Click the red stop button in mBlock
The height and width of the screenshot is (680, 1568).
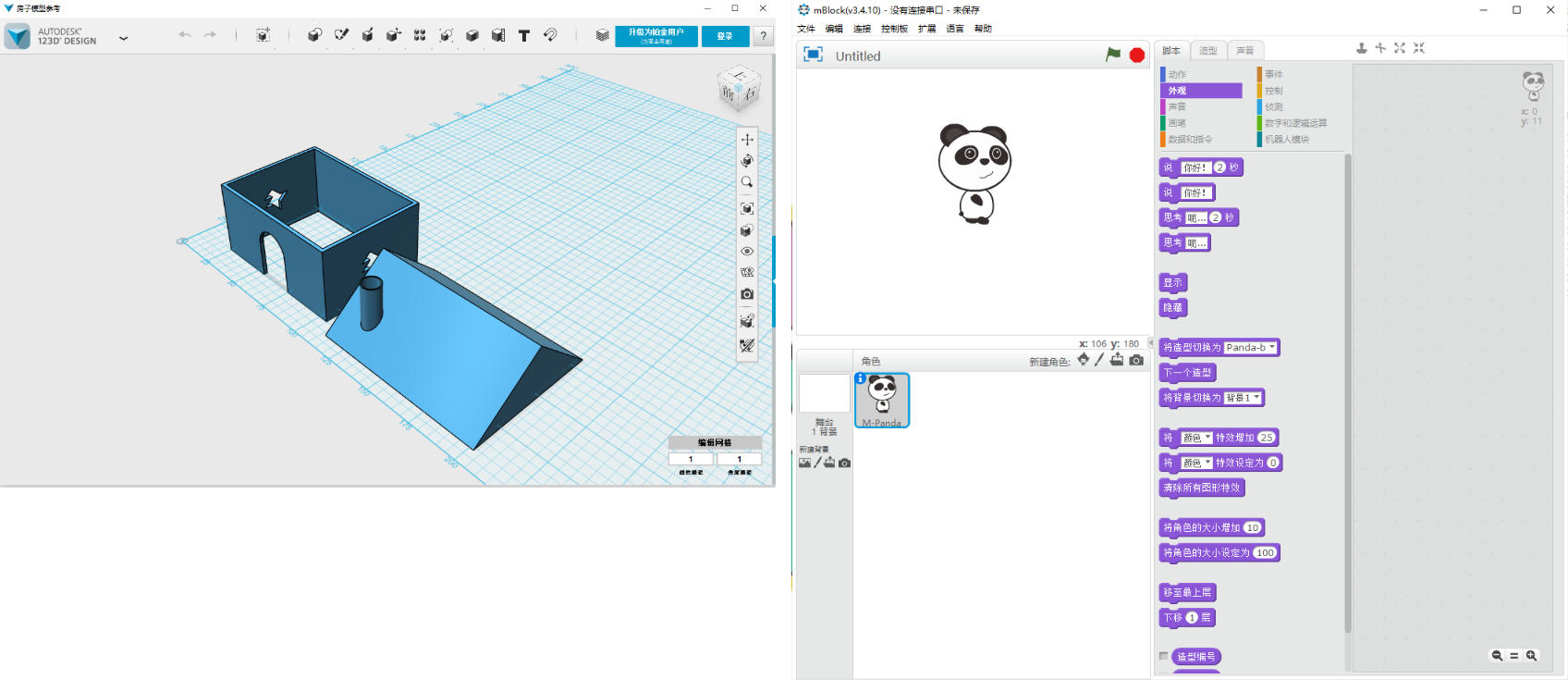coord(1137,56)
